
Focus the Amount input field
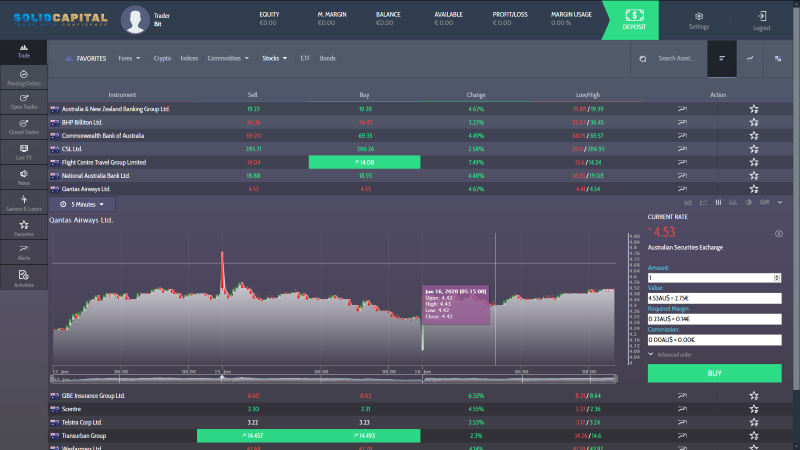(x=711, y=278)
